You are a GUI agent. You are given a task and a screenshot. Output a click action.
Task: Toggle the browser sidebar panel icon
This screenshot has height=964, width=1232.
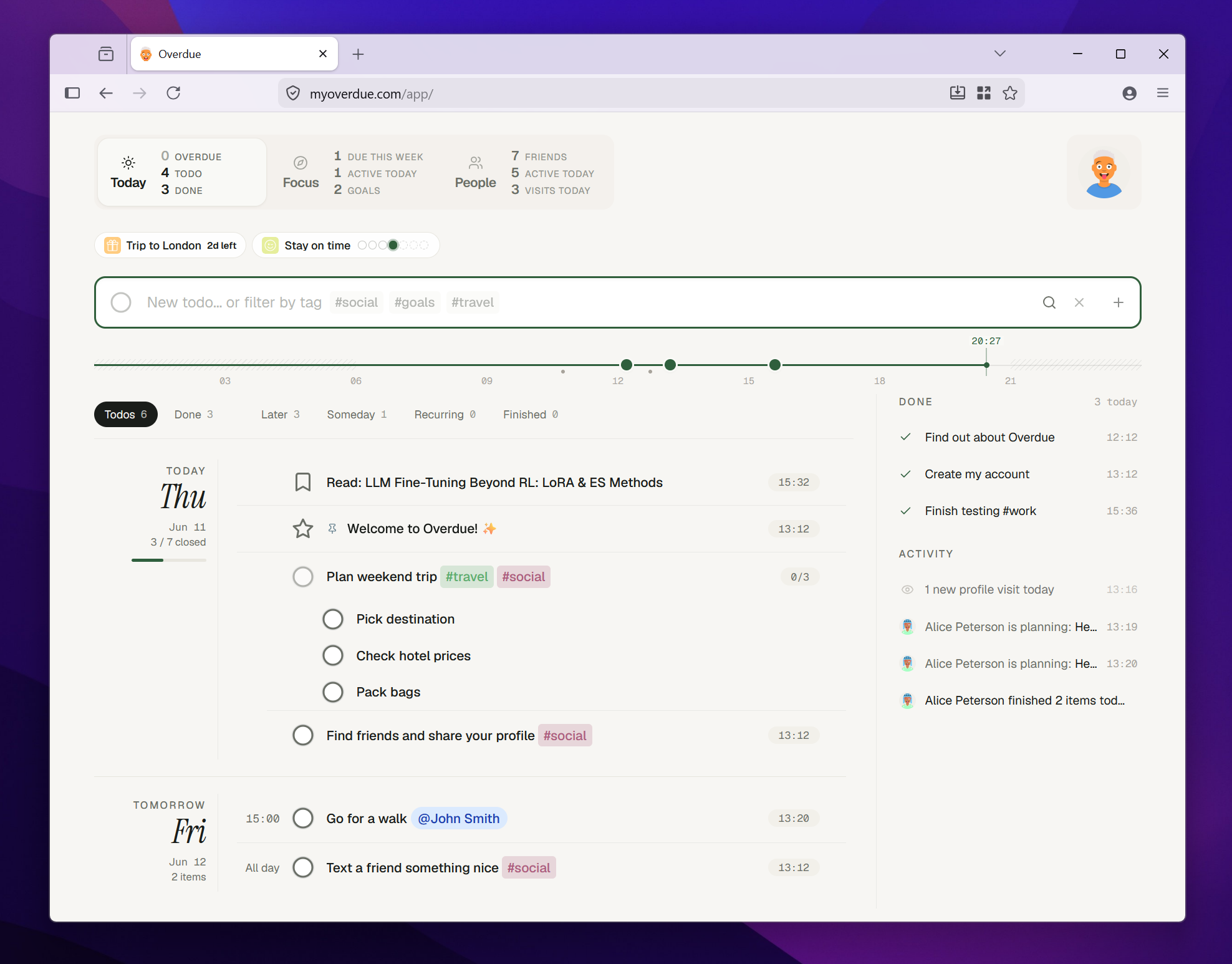(x=72, y=93)
